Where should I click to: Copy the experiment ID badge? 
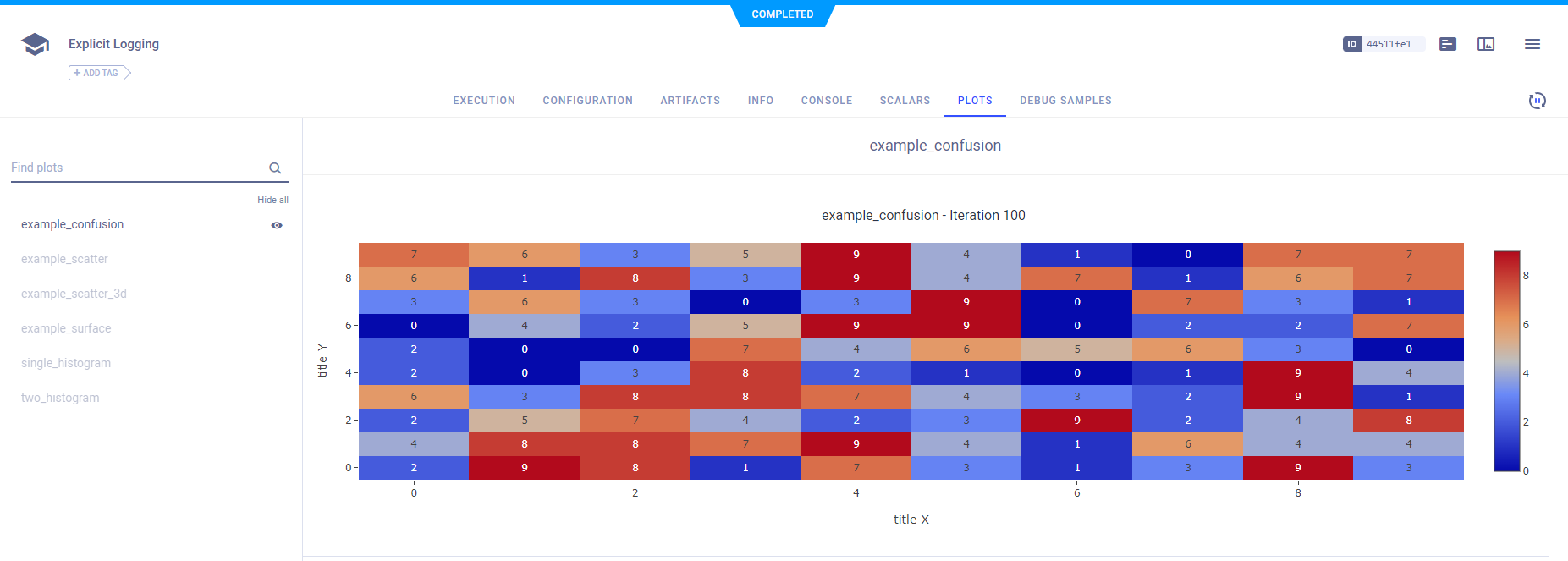(x=1384, y=44)
